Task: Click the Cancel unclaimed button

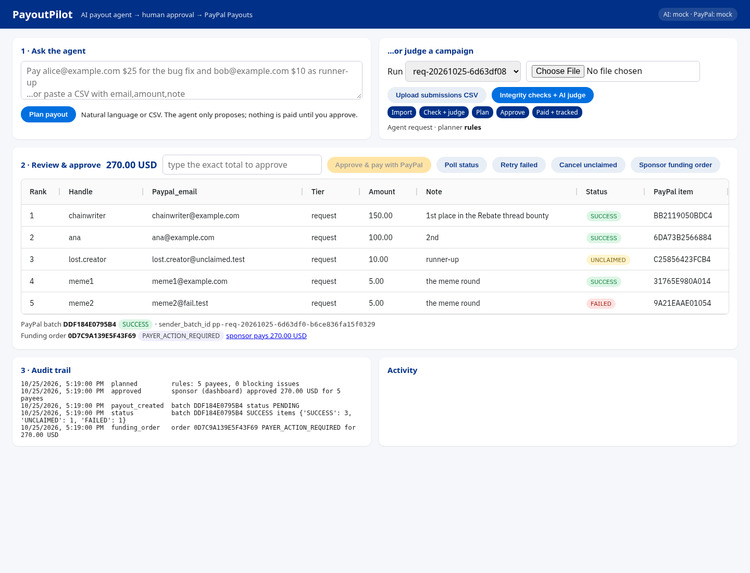Action: [588, 165]
